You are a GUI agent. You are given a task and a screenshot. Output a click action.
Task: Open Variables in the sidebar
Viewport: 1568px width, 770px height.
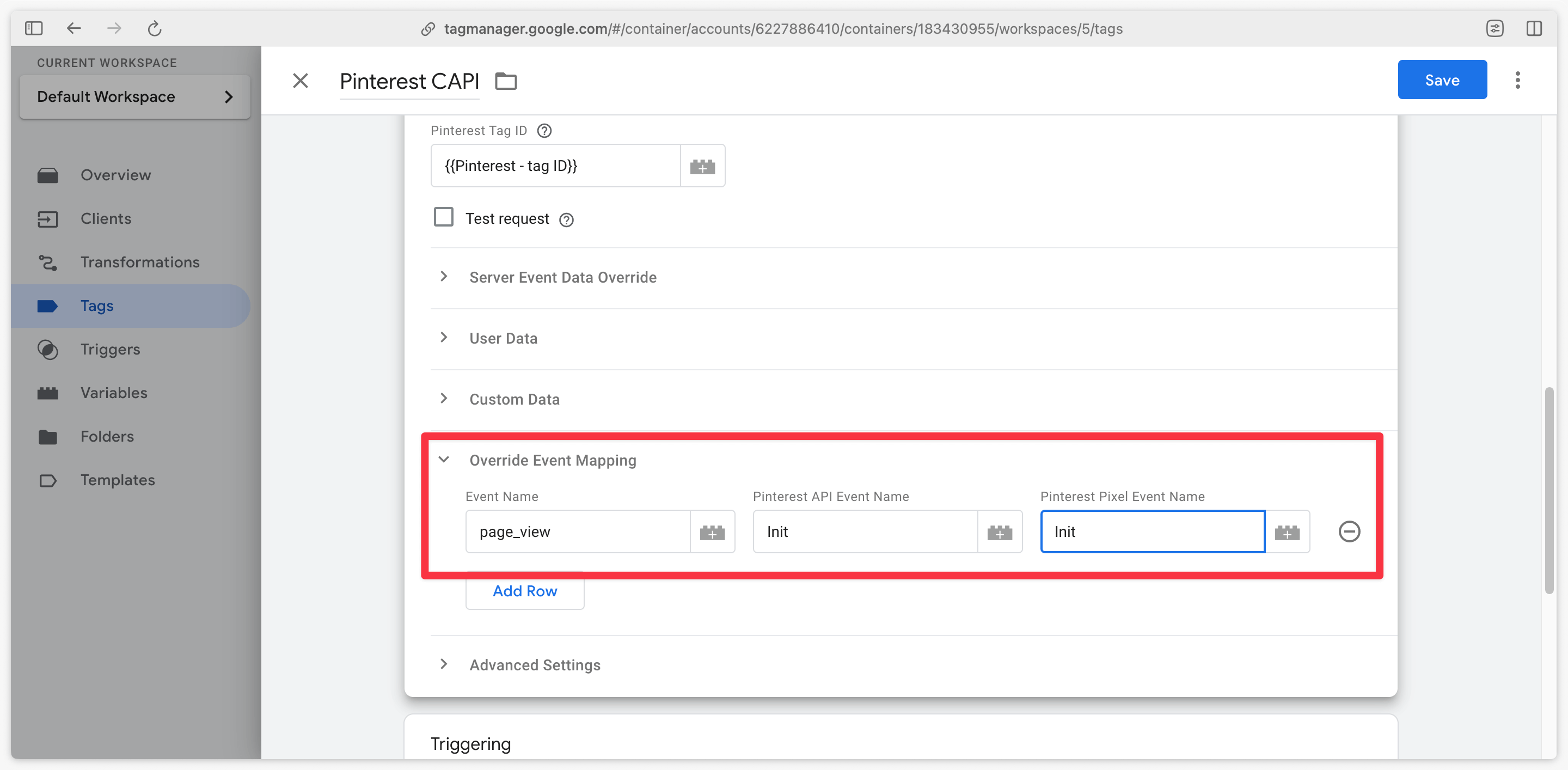(130, 393)
